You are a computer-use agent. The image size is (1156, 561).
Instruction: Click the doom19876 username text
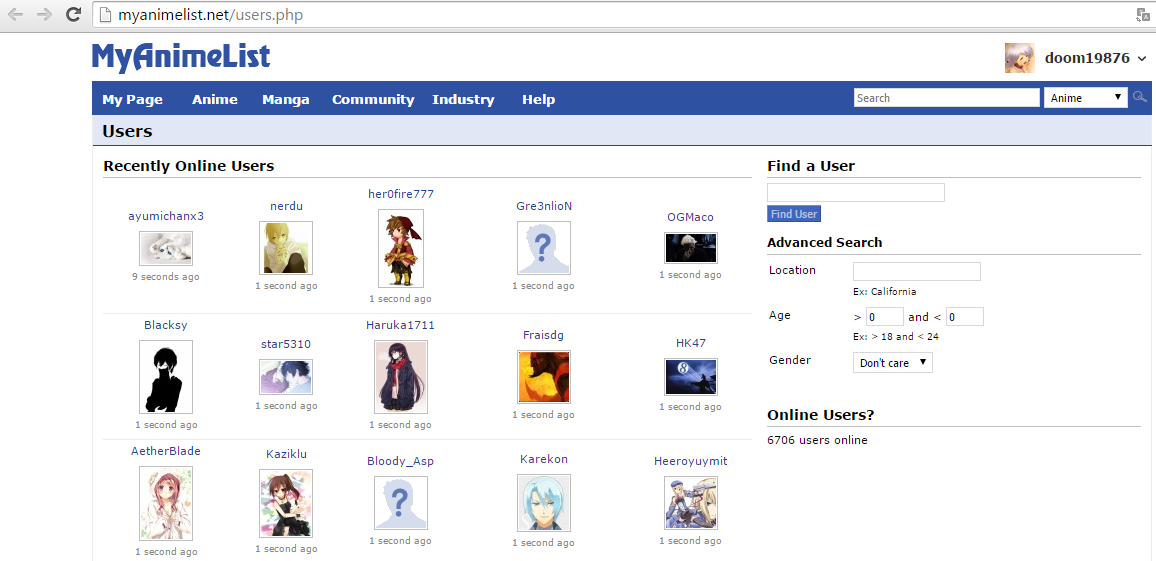point(1087,58)
